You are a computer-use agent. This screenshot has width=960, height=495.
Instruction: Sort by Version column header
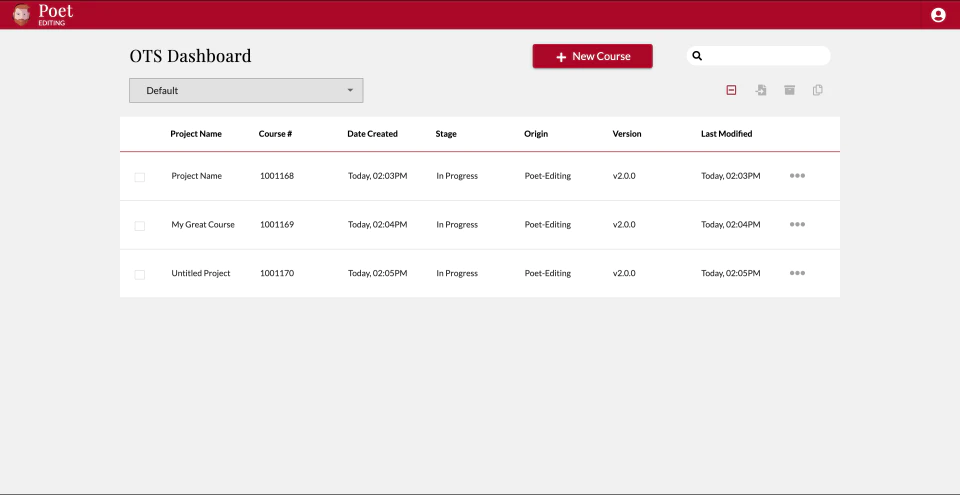pyautogui.click(x=627, y=134)
